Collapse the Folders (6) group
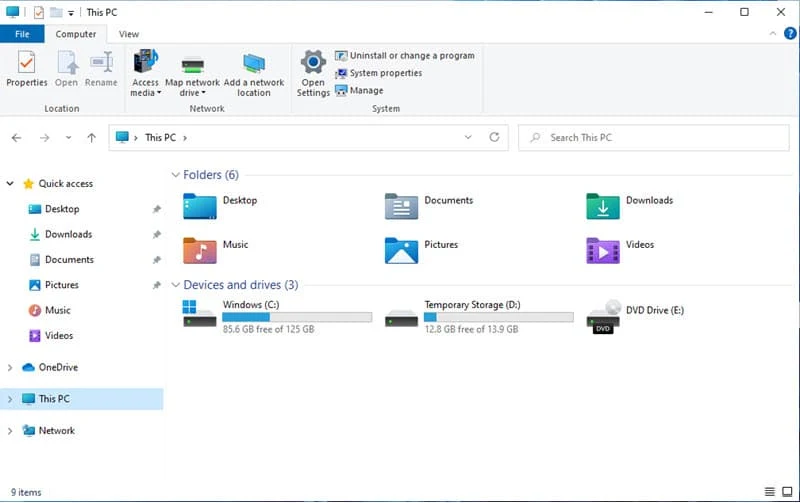This screenshot has height=503, width=800. [x=176, y=175]
